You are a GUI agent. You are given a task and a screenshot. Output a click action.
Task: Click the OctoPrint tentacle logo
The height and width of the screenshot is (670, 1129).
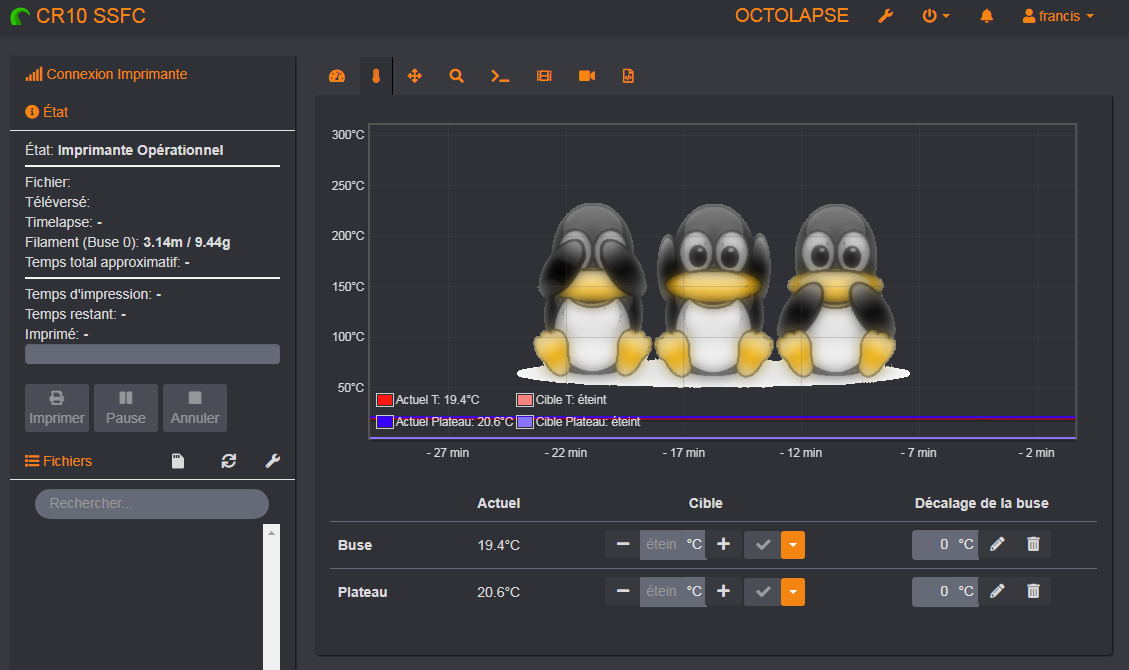tap(20, 16)
